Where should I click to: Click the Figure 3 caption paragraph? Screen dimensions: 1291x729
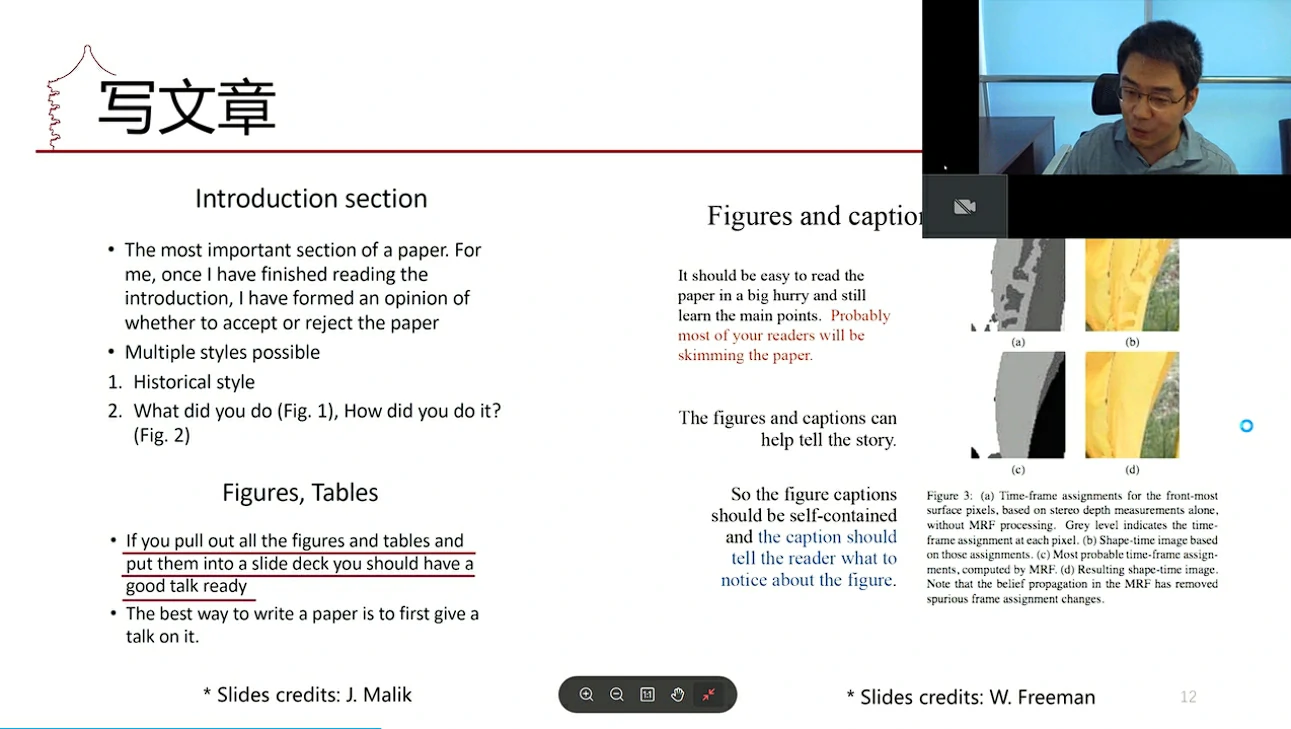click(x=1072, y=547)
